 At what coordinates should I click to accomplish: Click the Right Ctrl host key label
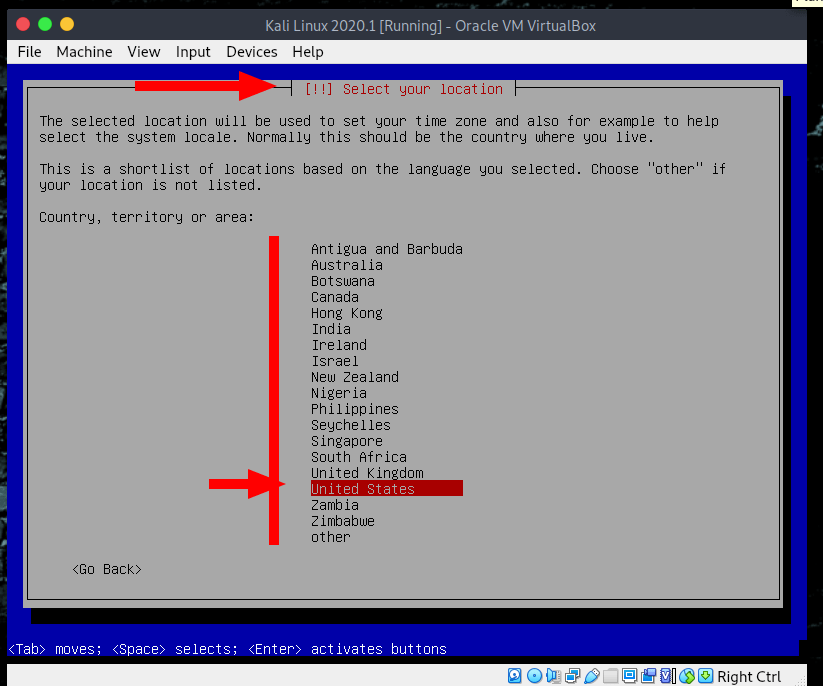(x=749, y=677)
